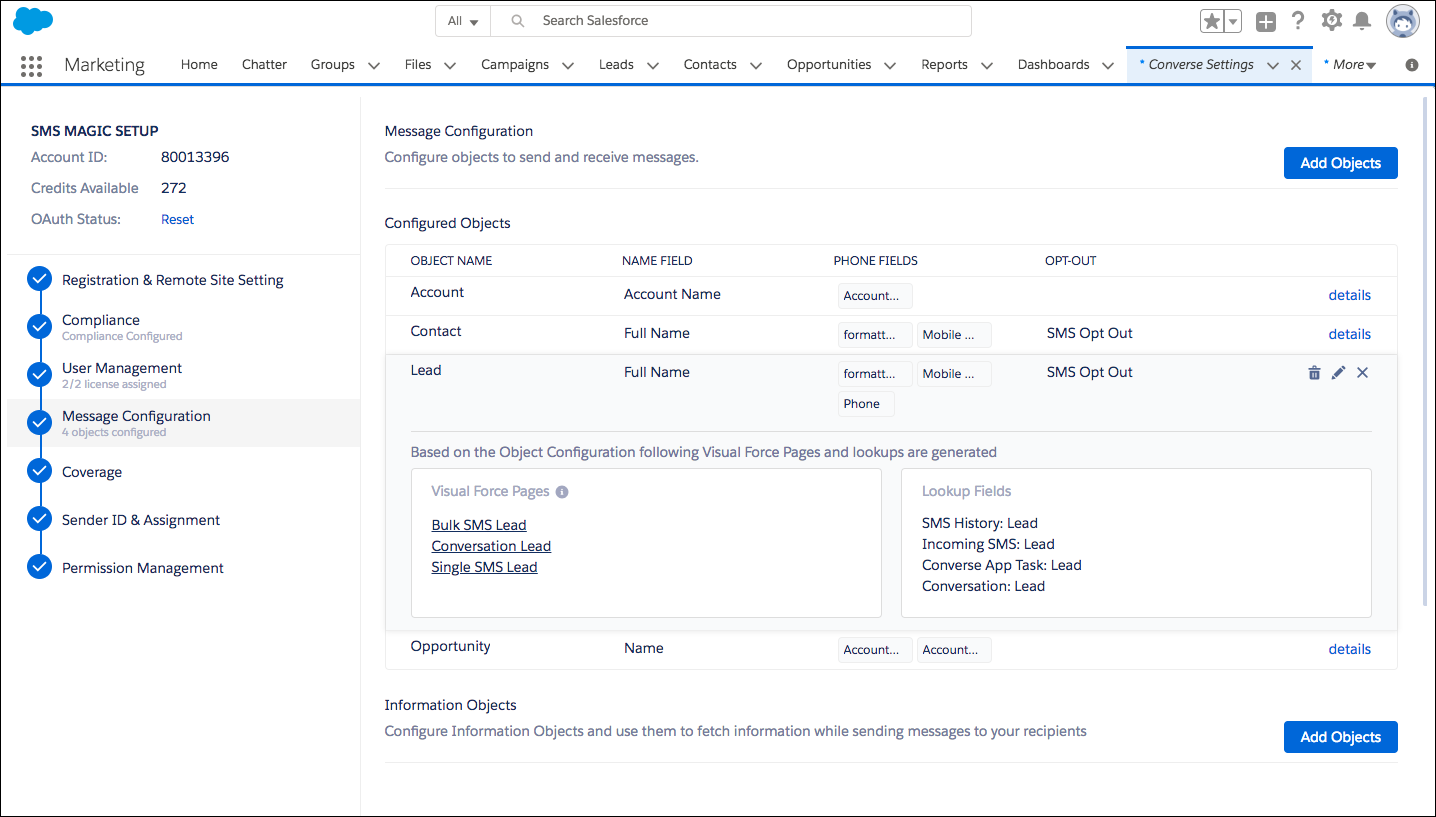This screenshot has height=817, width=1436.
Task: Click Add Objects under Information Objects
Action: click(x=1340, y=737)
